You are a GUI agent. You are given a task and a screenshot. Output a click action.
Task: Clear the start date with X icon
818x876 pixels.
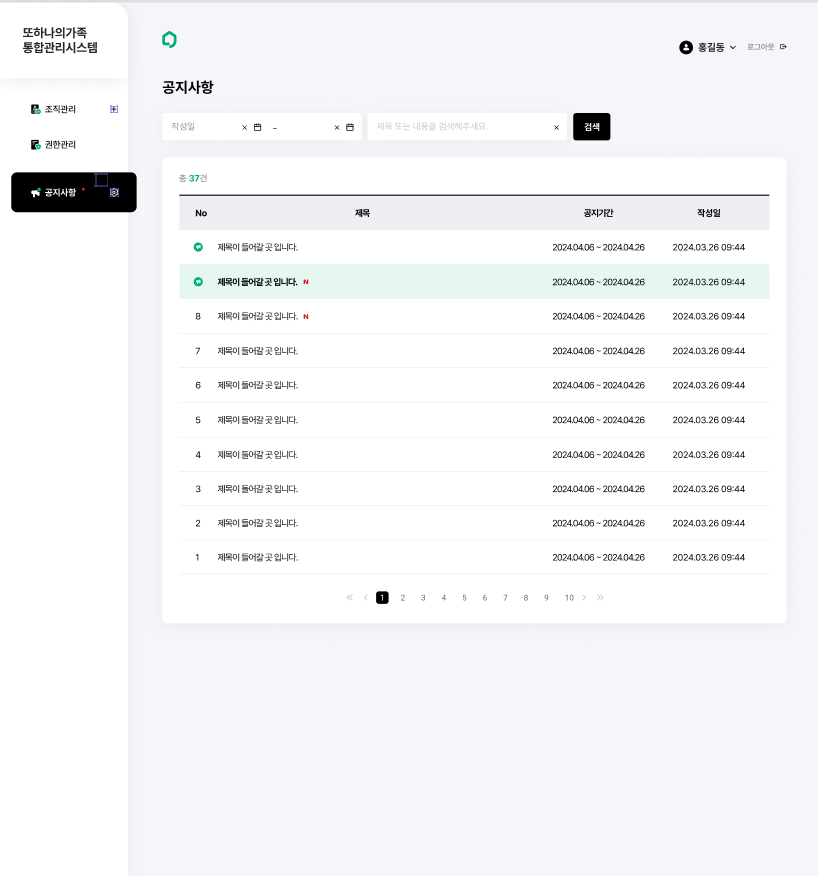[x=244, y=127]
